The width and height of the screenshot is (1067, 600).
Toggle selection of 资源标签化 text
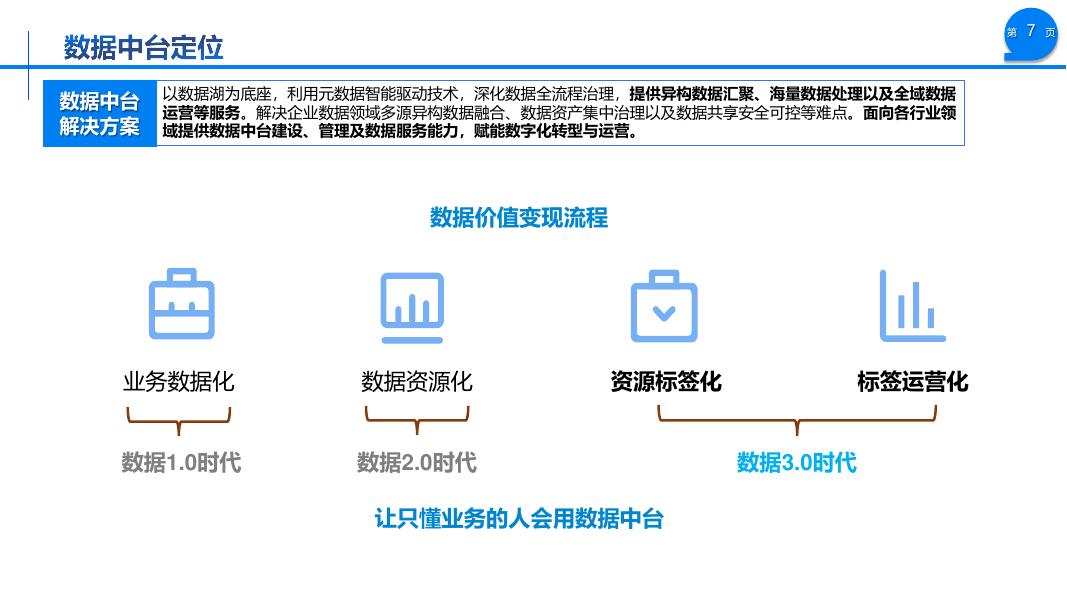point(664,381)
